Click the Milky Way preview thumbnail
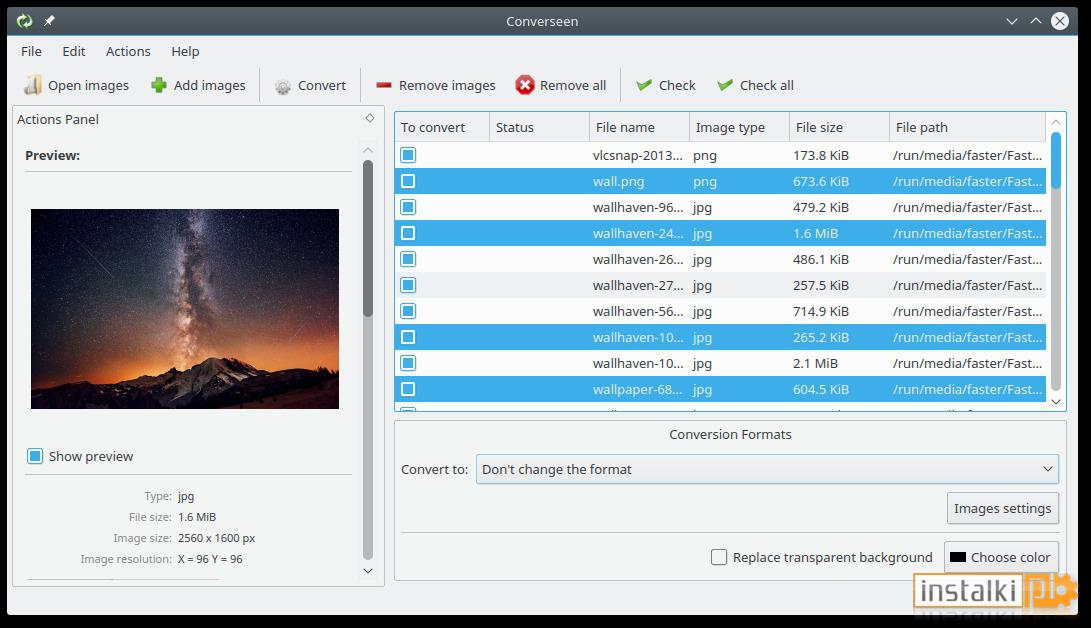The height and width of the screenshot is (628, 1091). 185,309
